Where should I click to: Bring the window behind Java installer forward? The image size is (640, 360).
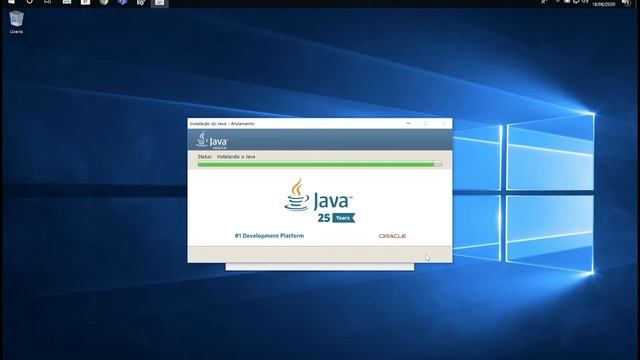point(320,267)
